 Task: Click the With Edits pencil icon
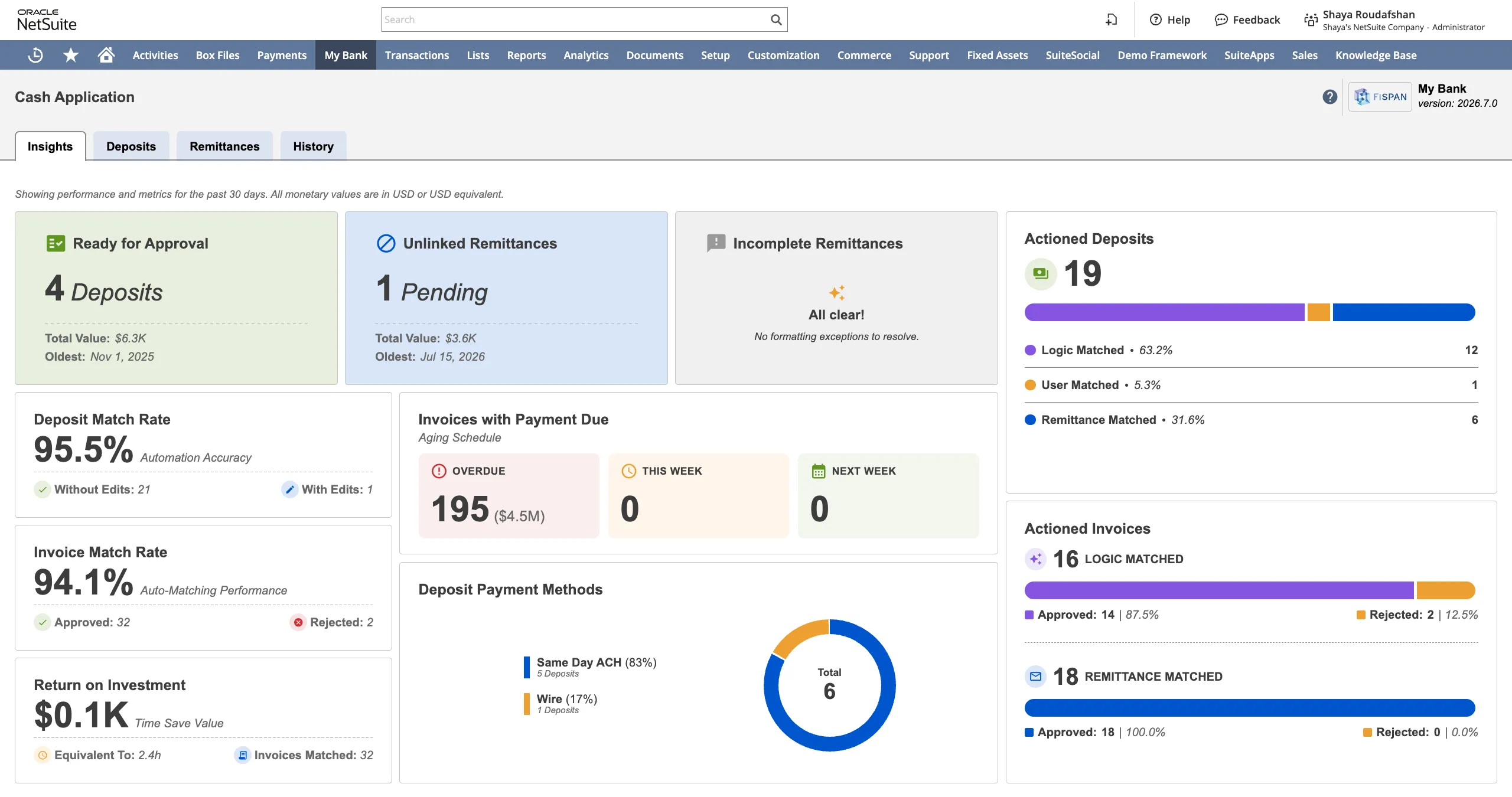click(x=289, y=489)
